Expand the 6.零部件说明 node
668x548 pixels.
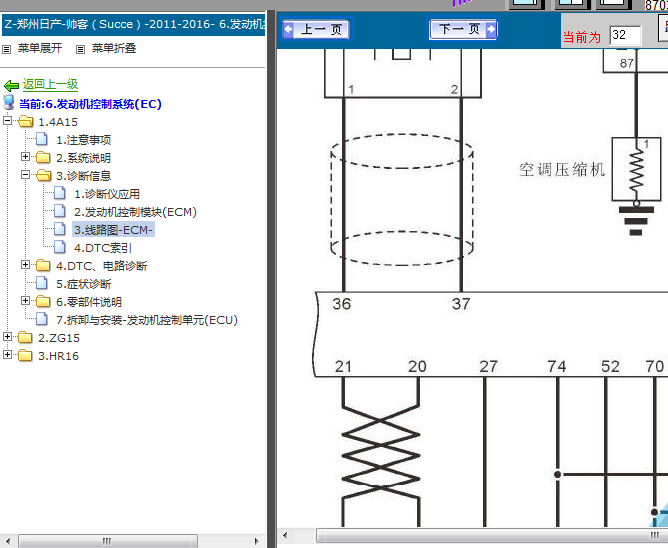click(x=25, y=301)
